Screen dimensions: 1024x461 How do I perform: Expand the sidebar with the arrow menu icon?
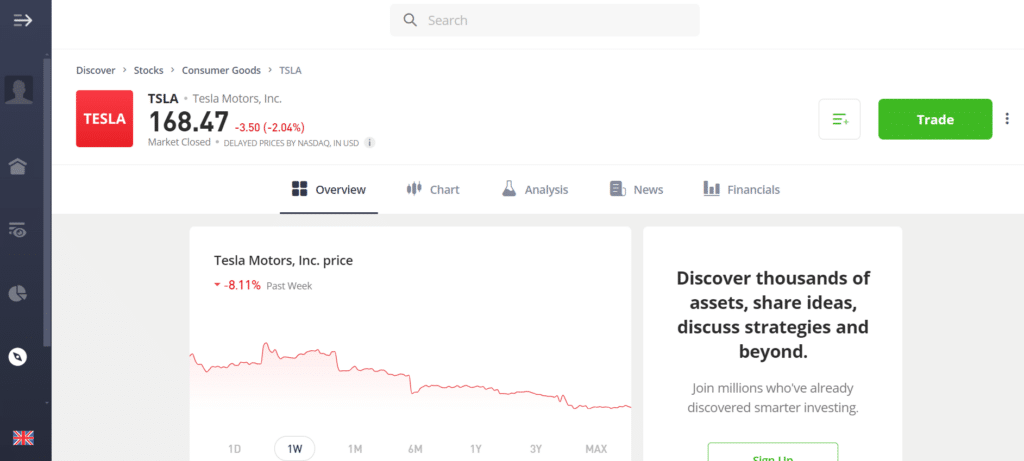point(23,20)
